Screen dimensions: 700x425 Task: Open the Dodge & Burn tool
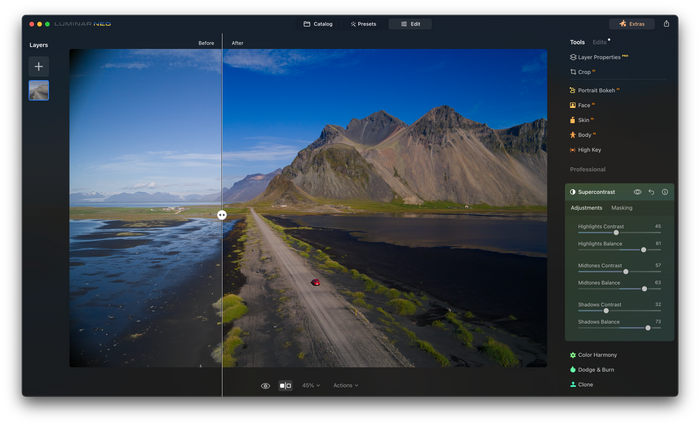[x=595, y=370]
